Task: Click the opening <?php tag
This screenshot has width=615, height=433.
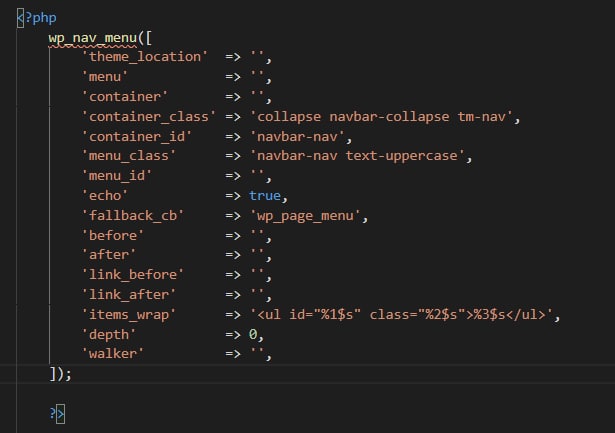Action: tap(37, 18)
